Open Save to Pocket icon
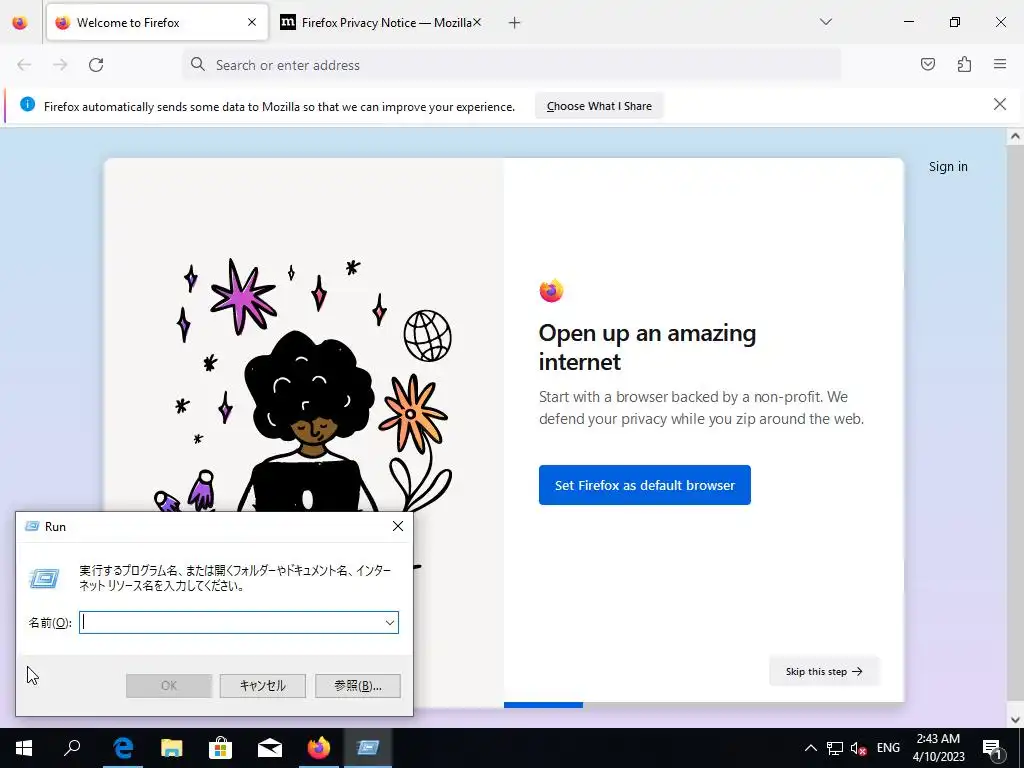This screenshot has height=768, width=1024. (x=927, y=64)
